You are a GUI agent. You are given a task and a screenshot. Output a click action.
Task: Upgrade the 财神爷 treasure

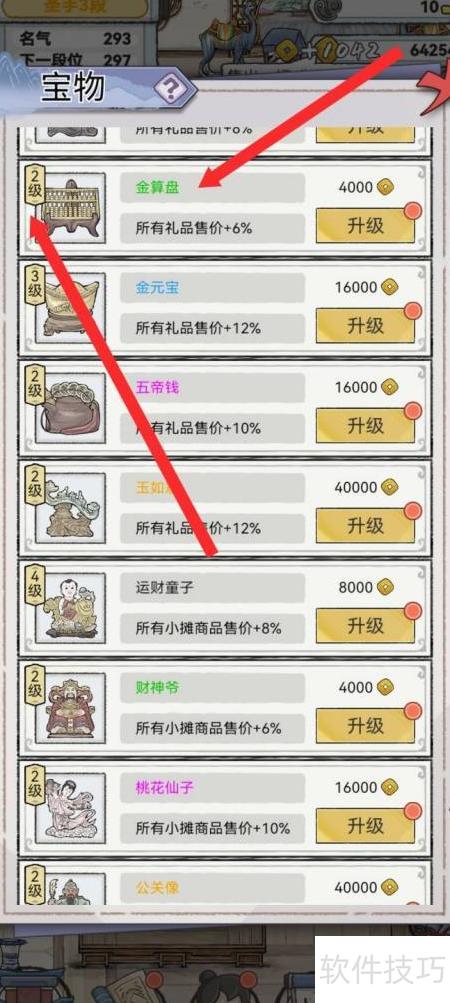366,726
